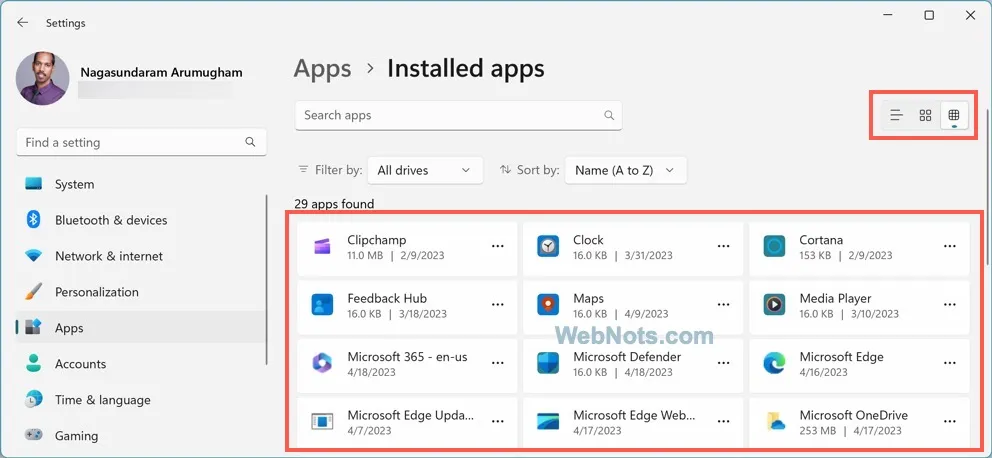Screen dimensions: 992x458
Task: Click the Maps app icon
Action: click(x=548, y=305)
